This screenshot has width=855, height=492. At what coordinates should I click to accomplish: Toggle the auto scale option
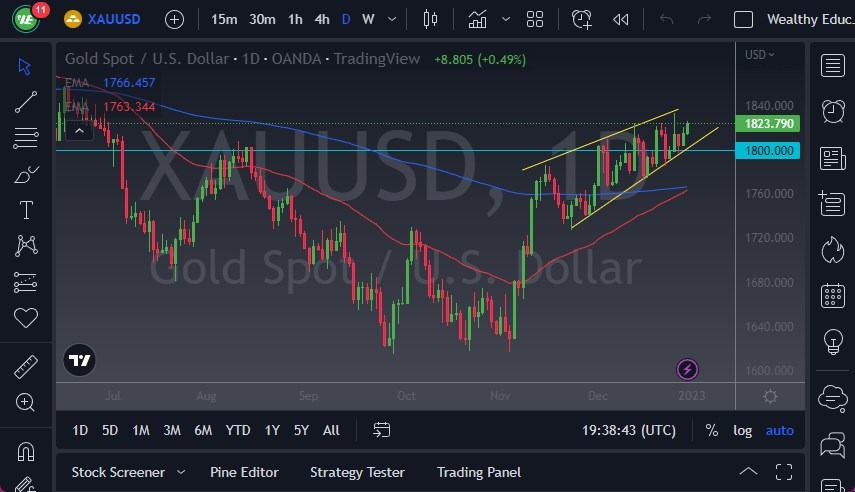(779, 430)
